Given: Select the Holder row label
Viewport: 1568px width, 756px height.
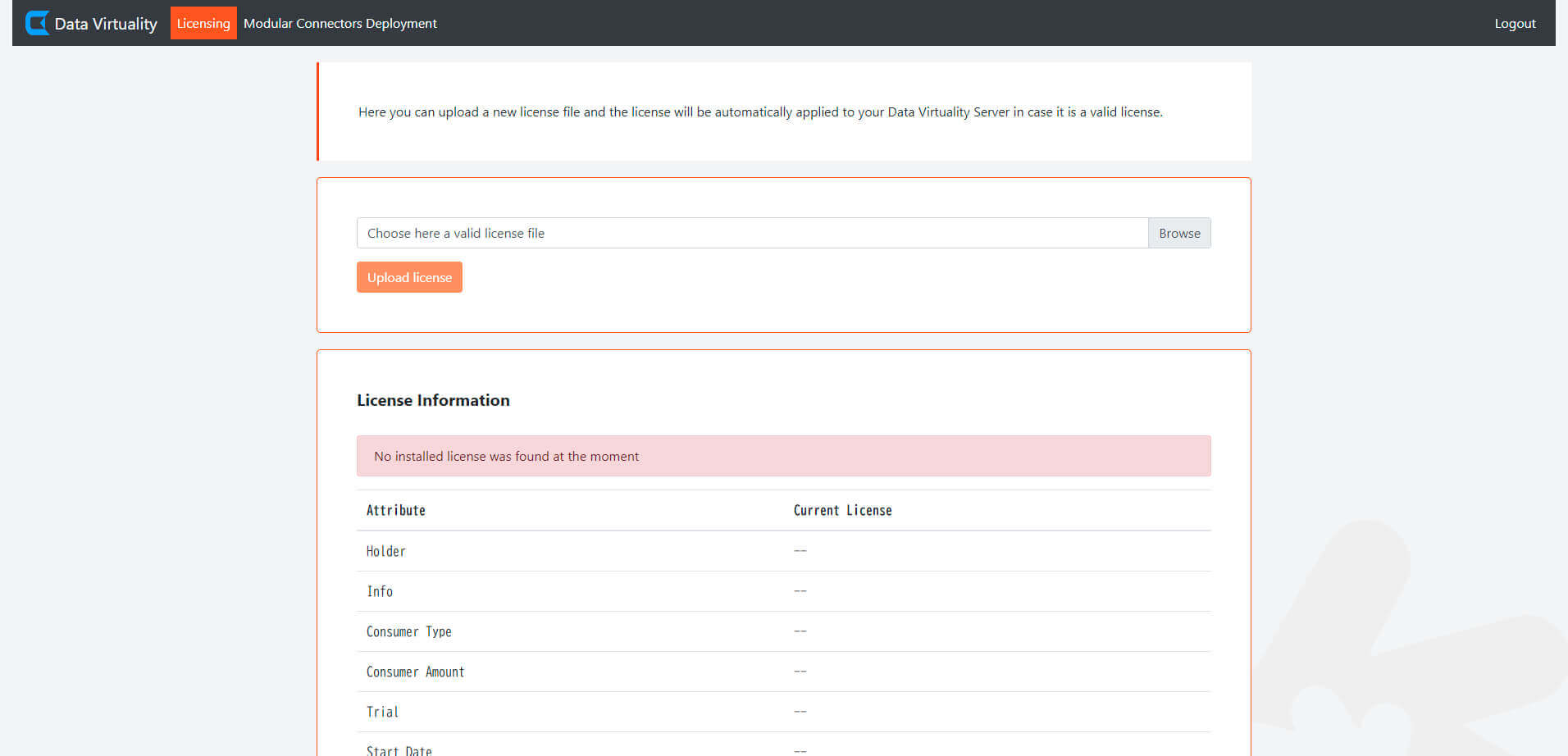Looking at the screenshot, I should click(x=386, y=551).
